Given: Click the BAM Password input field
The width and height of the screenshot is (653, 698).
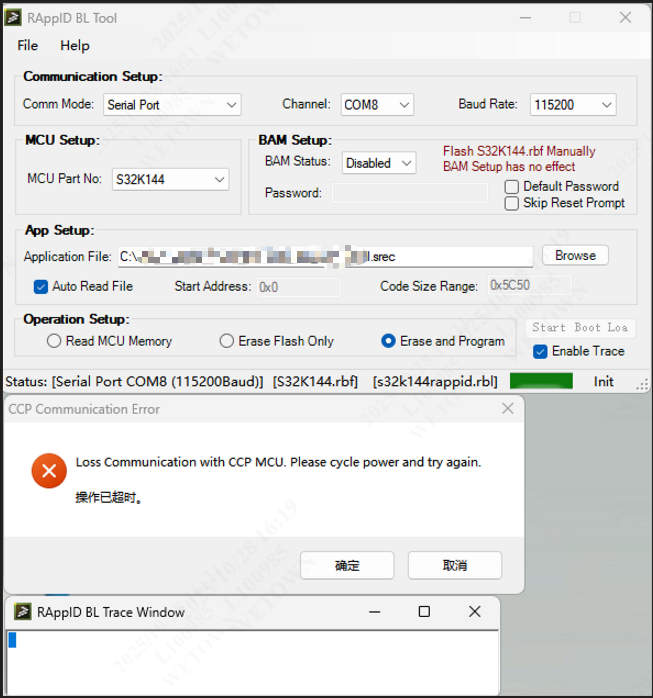Looking at the screenshot, I should point(410,193).
